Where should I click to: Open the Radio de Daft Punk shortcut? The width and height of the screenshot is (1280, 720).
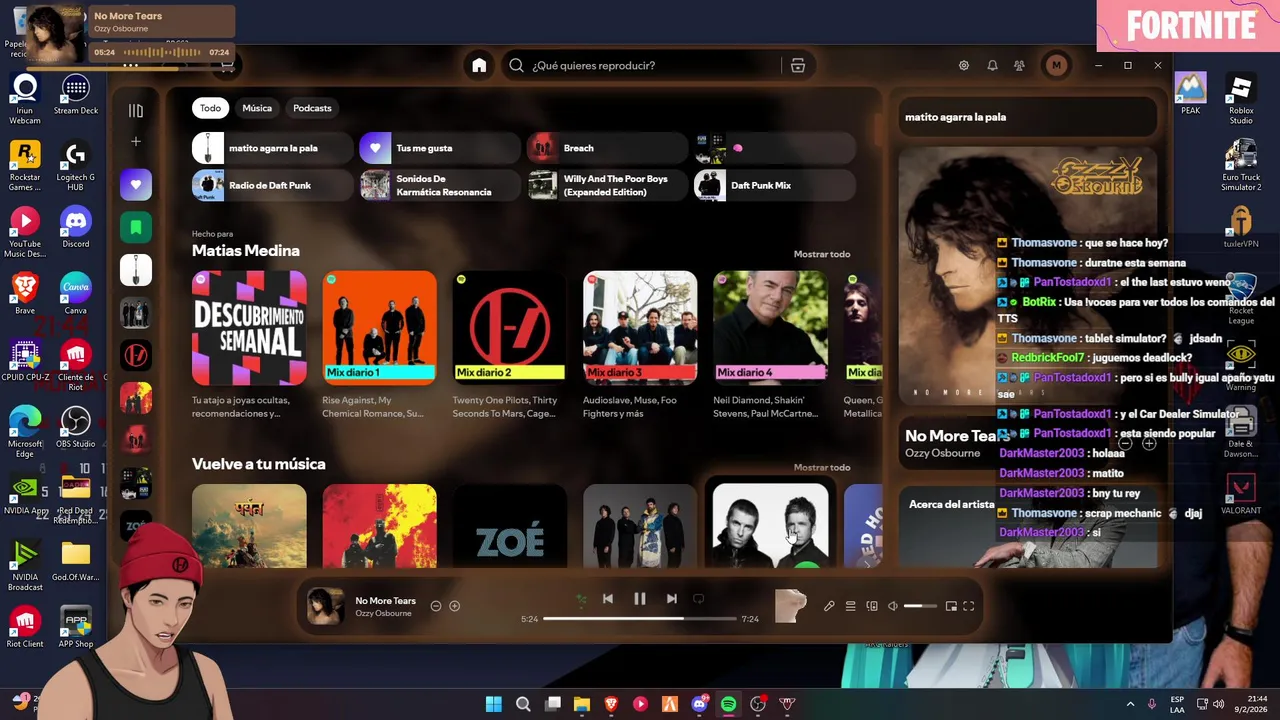(x=273, y=185)
